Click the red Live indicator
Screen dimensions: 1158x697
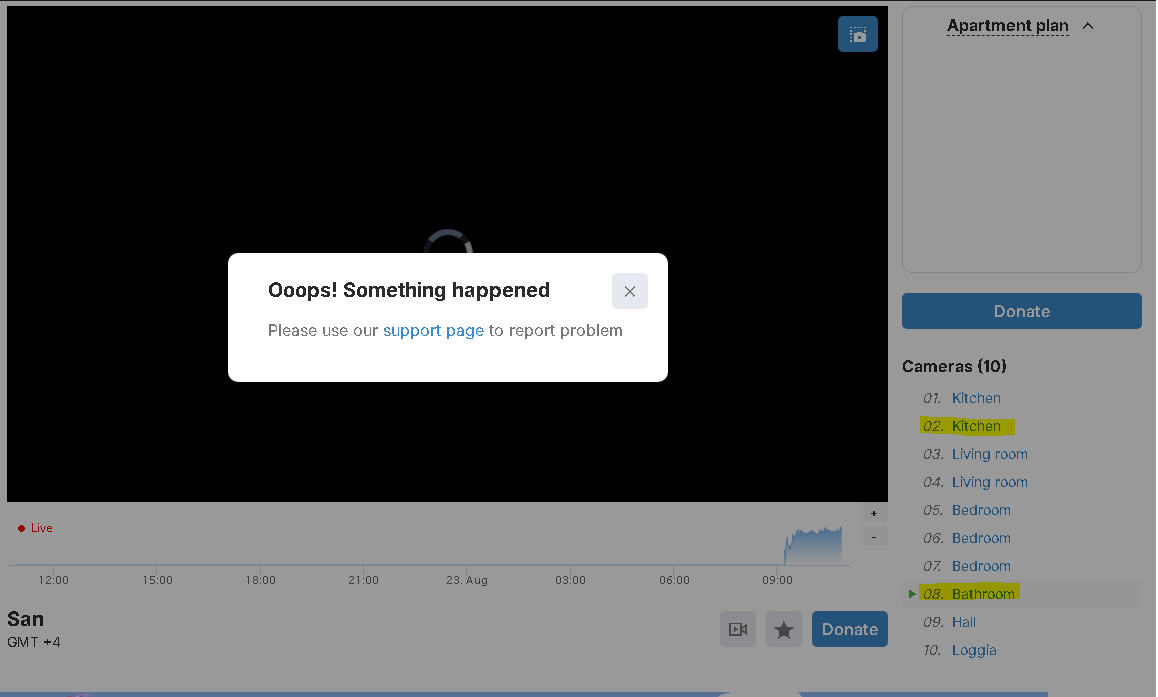click(x=36, y=528)
